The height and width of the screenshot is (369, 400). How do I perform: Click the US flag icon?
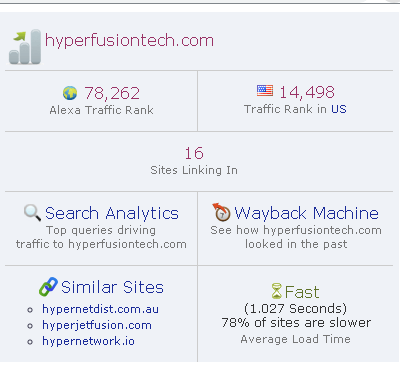click(265, 91)
